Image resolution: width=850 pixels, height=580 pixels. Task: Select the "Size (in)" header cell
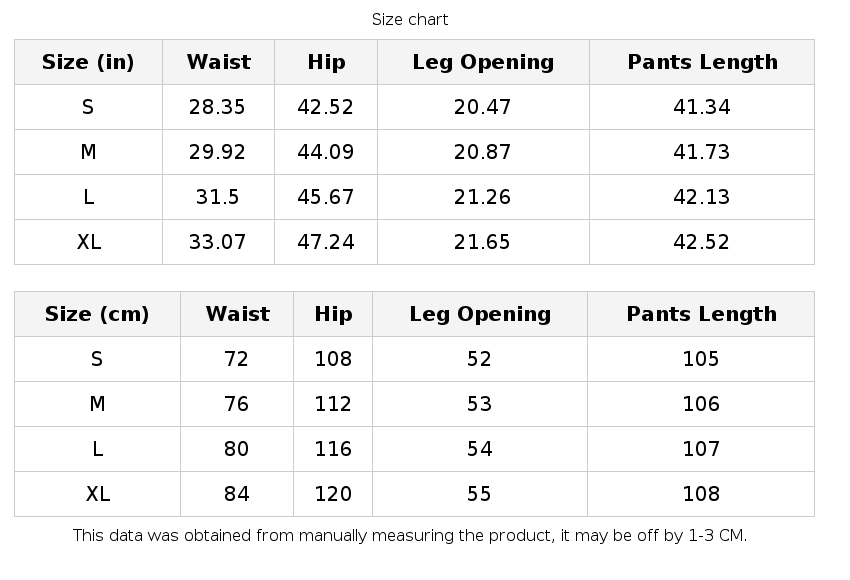click(88, 62)
